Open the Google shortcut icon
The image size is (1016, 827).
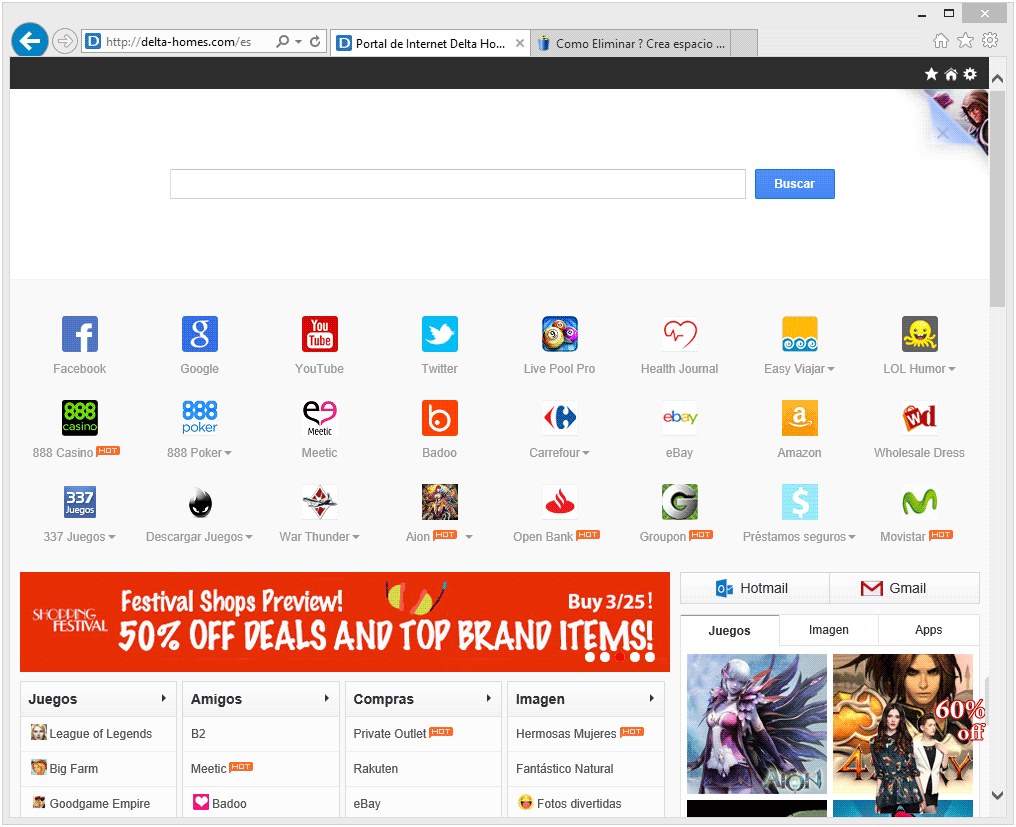coord(200,334)
